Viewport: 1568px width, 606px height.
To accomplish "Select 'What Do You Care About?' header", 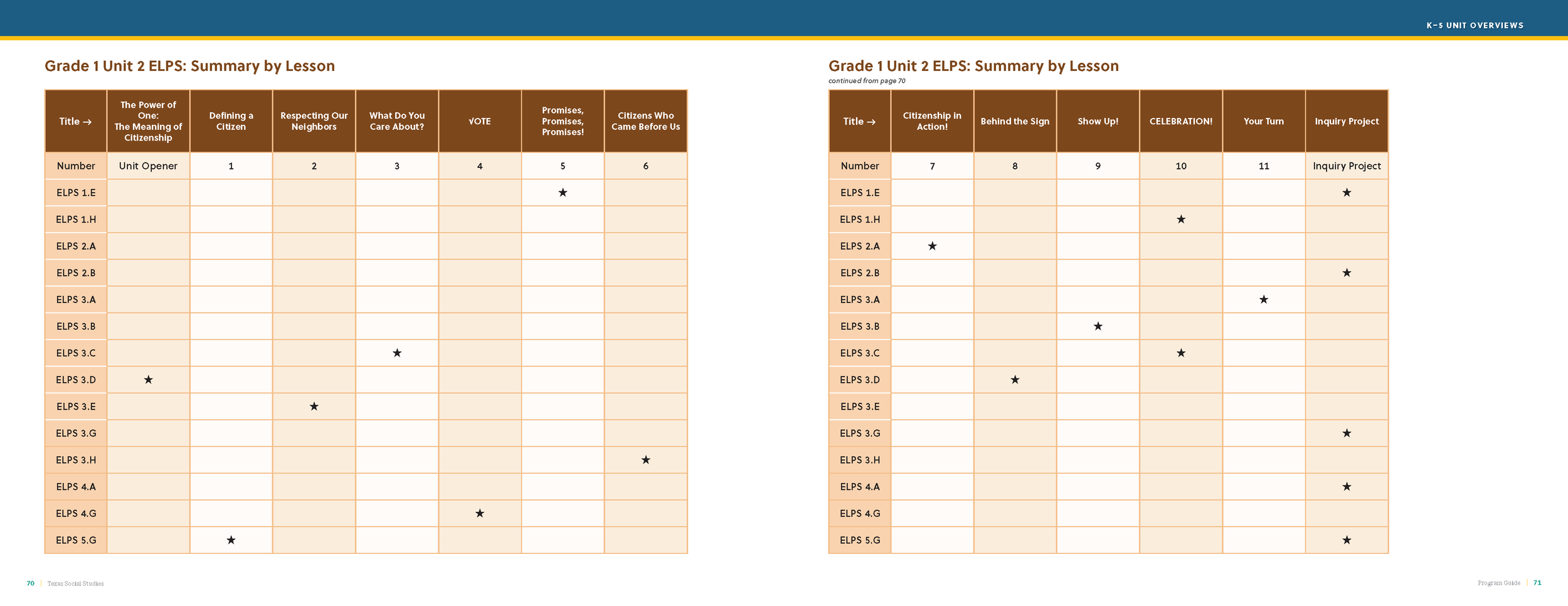I will click(x=397, y=121).
